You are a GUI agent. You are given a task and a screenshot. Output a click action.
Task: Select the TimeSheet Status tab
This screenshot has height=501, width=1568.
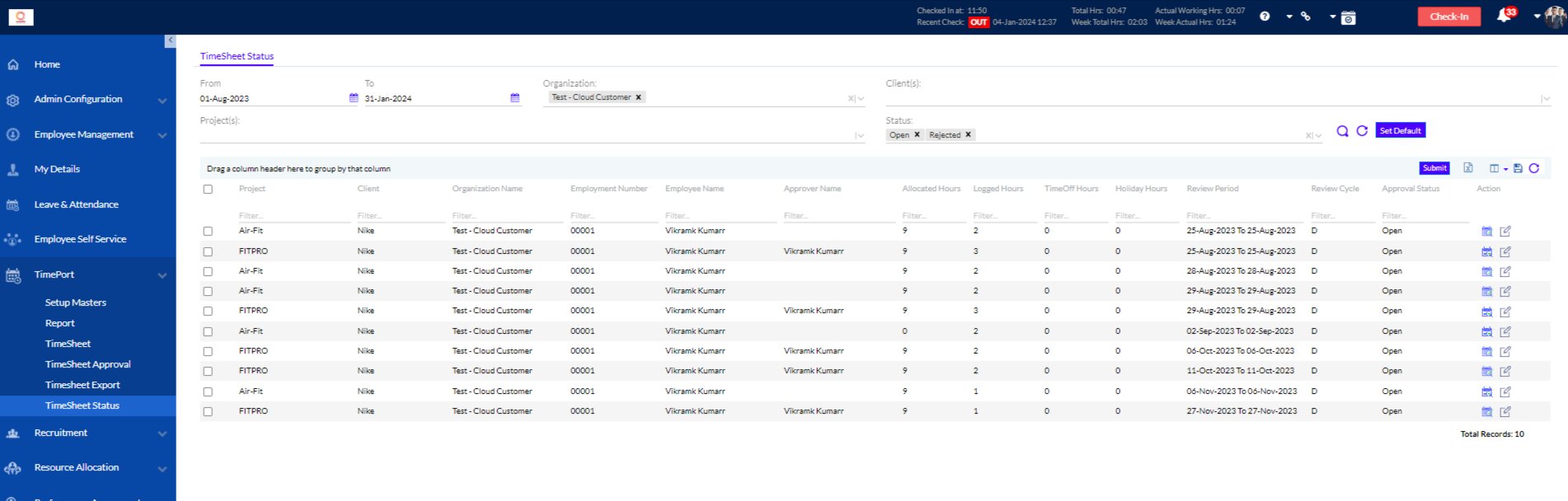pyautogui.click(x=237, y=56)
